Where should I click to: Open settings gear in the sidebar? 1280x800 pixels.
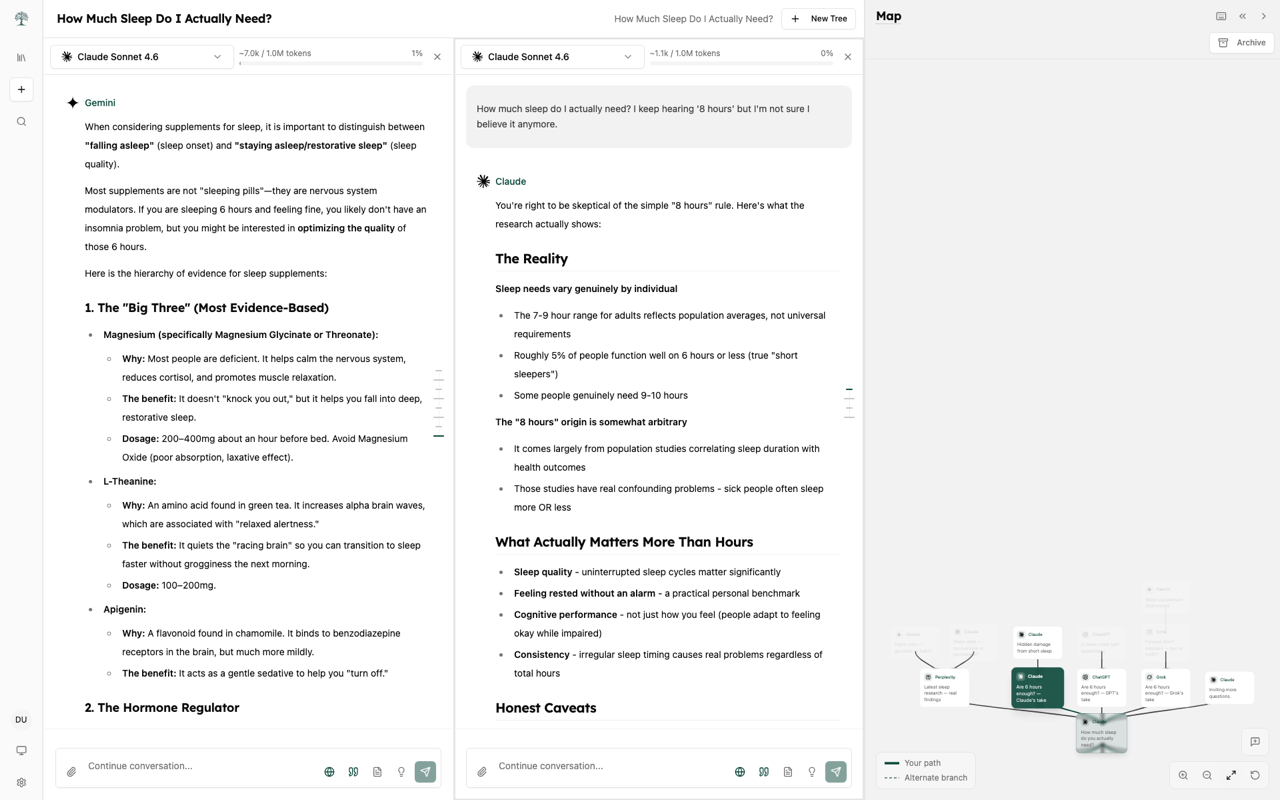(x=21, y=783)
